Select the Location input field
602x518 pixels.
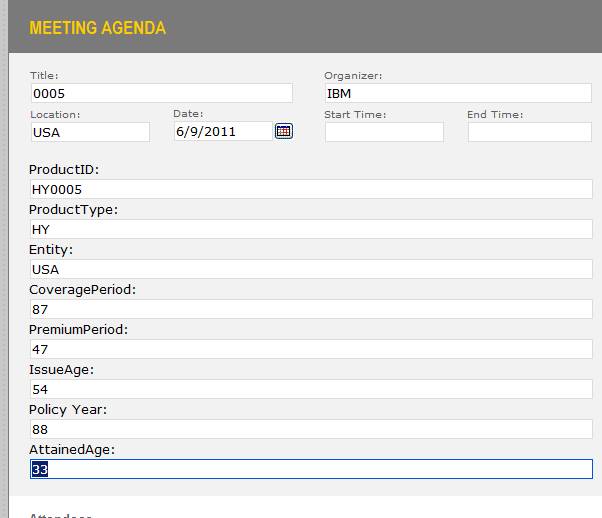[89, 132]
